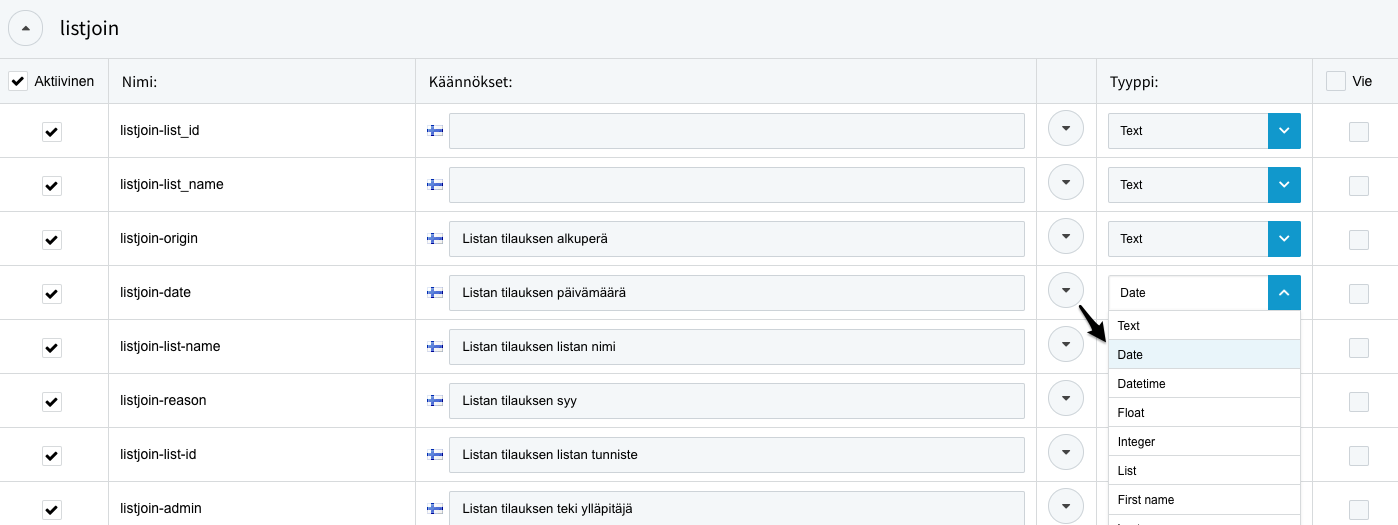Open round arrow menu for listjoin-list_name row
The width and height of the screenshot is (1398, 525).
(1066, 183)
